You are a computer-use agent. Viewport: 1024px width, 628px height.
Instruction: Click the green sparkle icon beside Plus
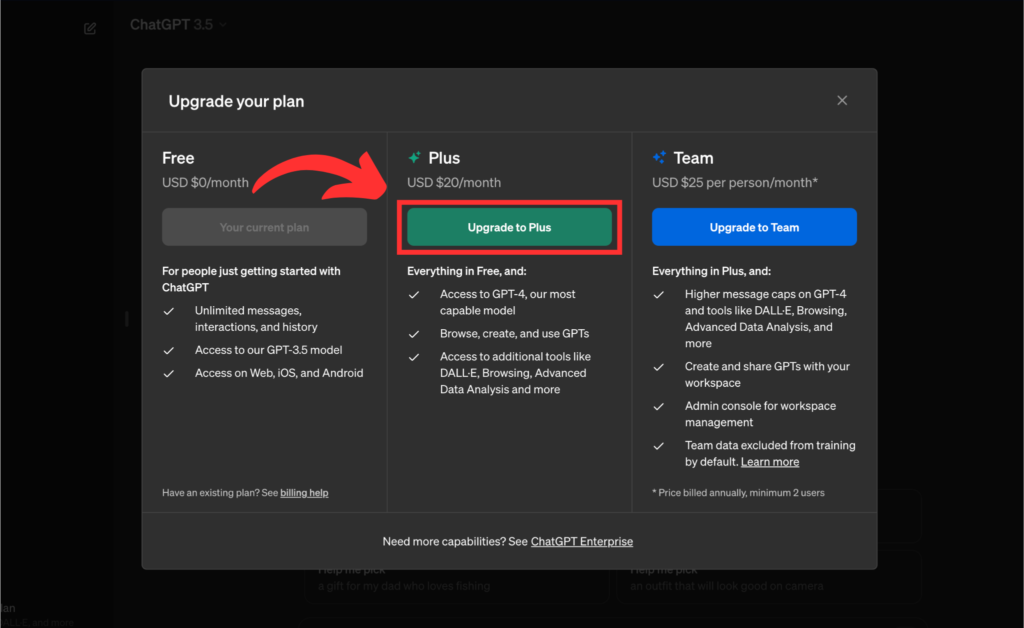click(414, 158)
